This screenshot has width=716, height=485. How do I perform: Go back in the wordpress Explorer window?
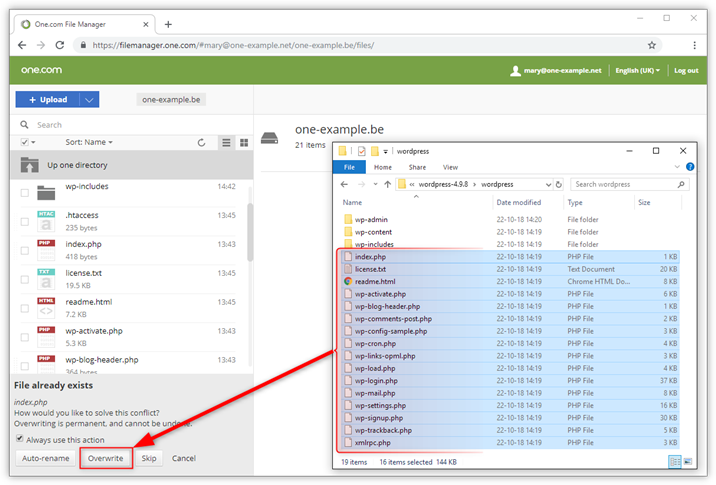click(344, 185)
